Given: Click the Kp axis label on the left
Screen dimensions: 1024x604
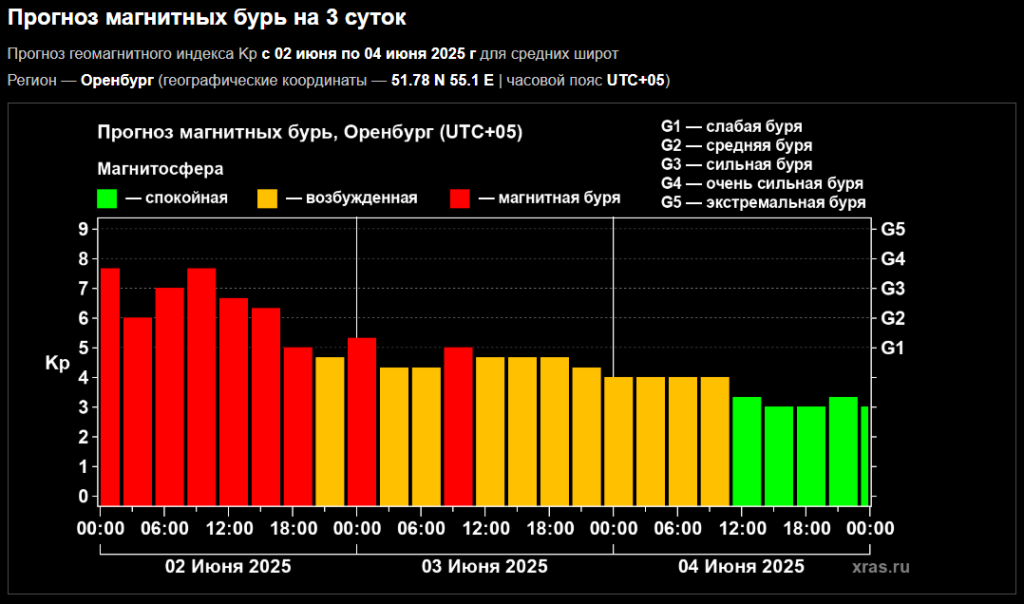Looking at the screenshot, I should [57, 363].
